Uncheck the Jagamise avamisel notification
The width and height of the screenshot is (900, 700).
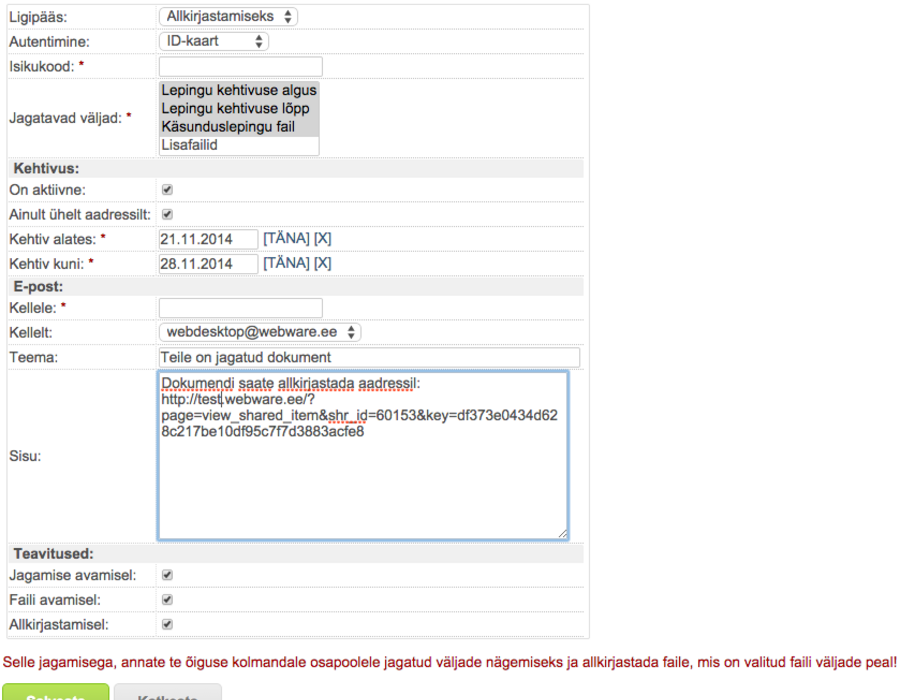click(x=168, y=575)
